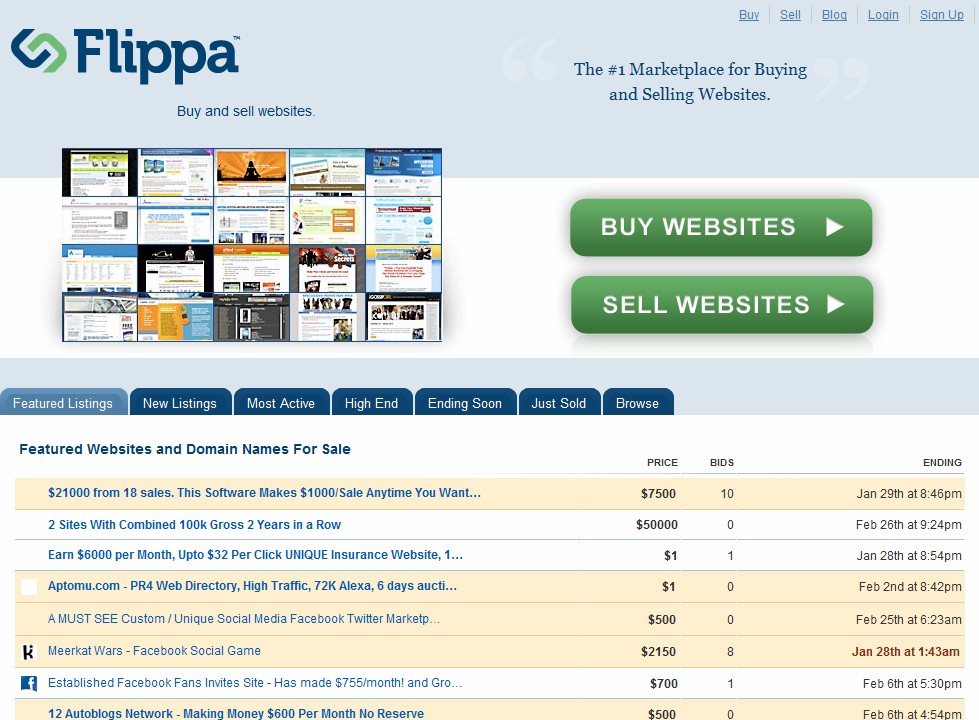
Task: Open the 'A MUST SEE Custom' social media listing
Action: click(x=244, y=619)
